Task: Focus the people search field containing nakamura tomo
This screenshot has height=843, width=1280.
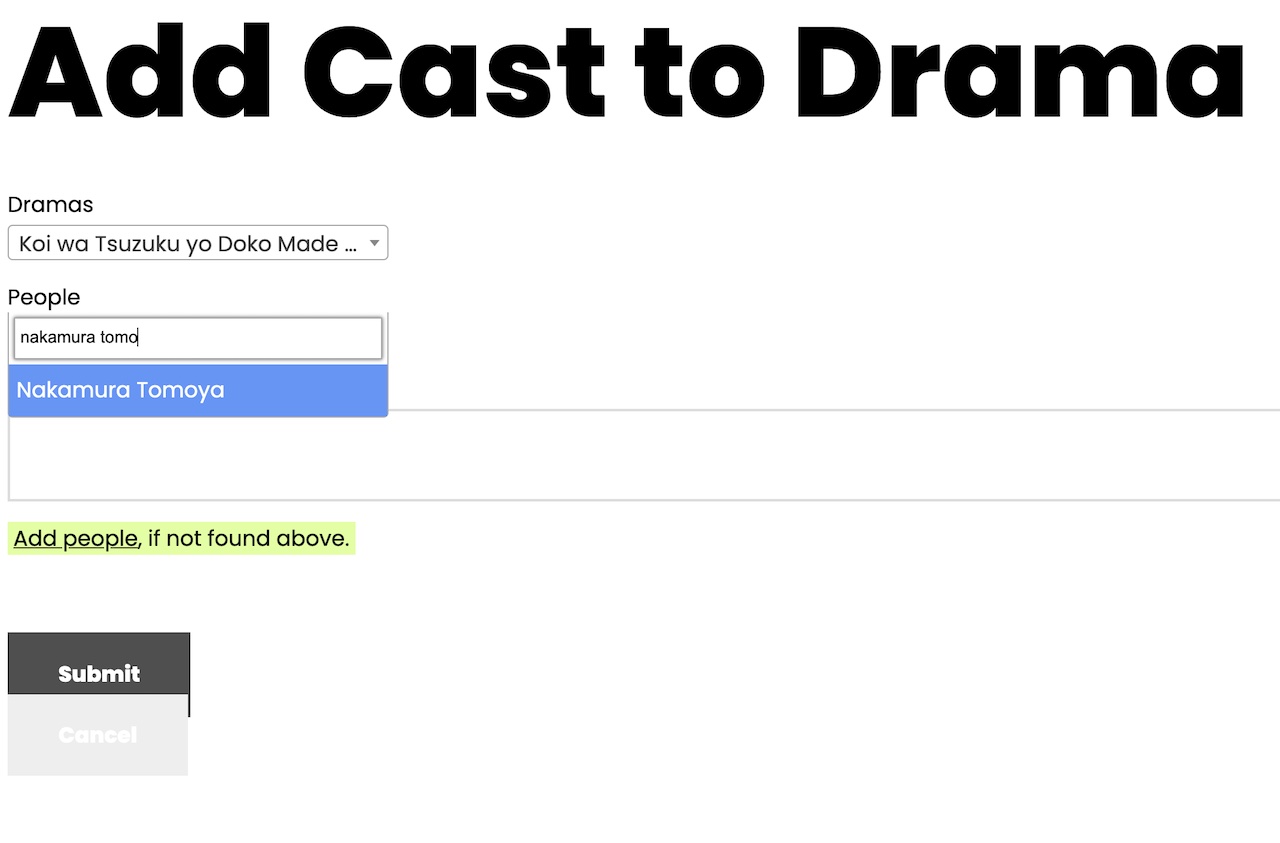Action: tap(198, 338)
